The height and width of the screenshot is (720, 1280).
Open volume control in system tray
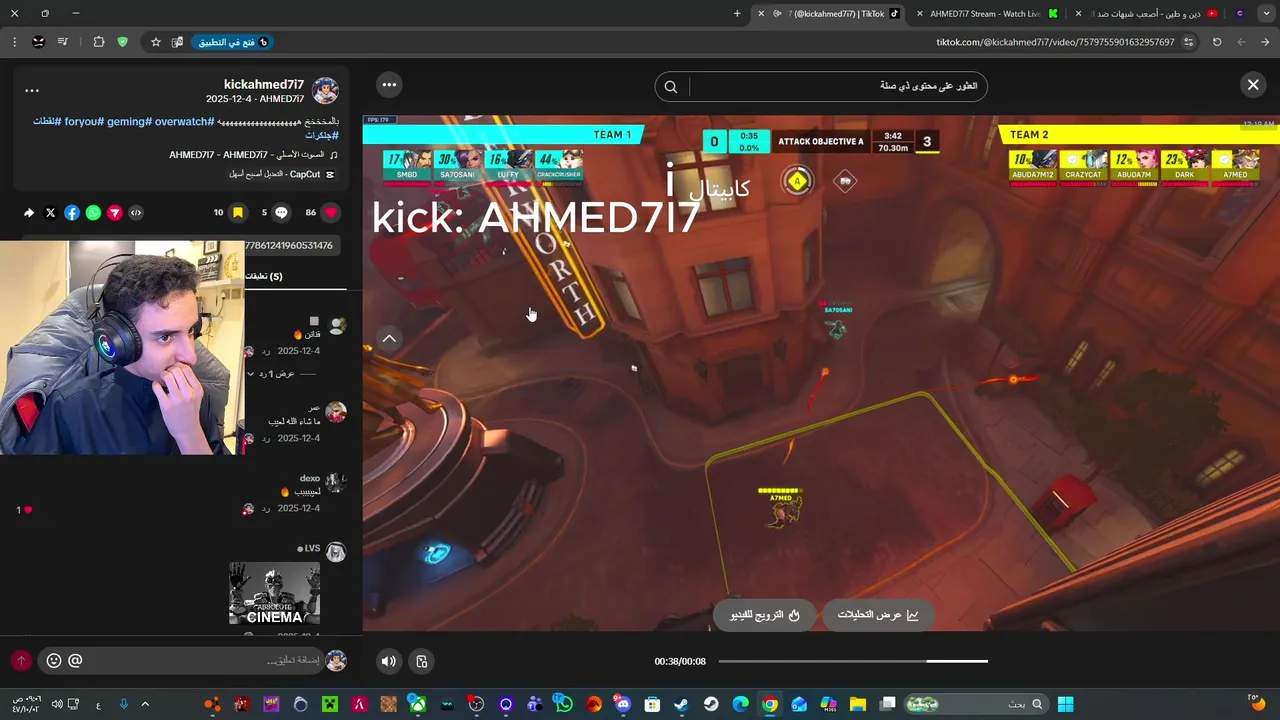tap(56, 704)
